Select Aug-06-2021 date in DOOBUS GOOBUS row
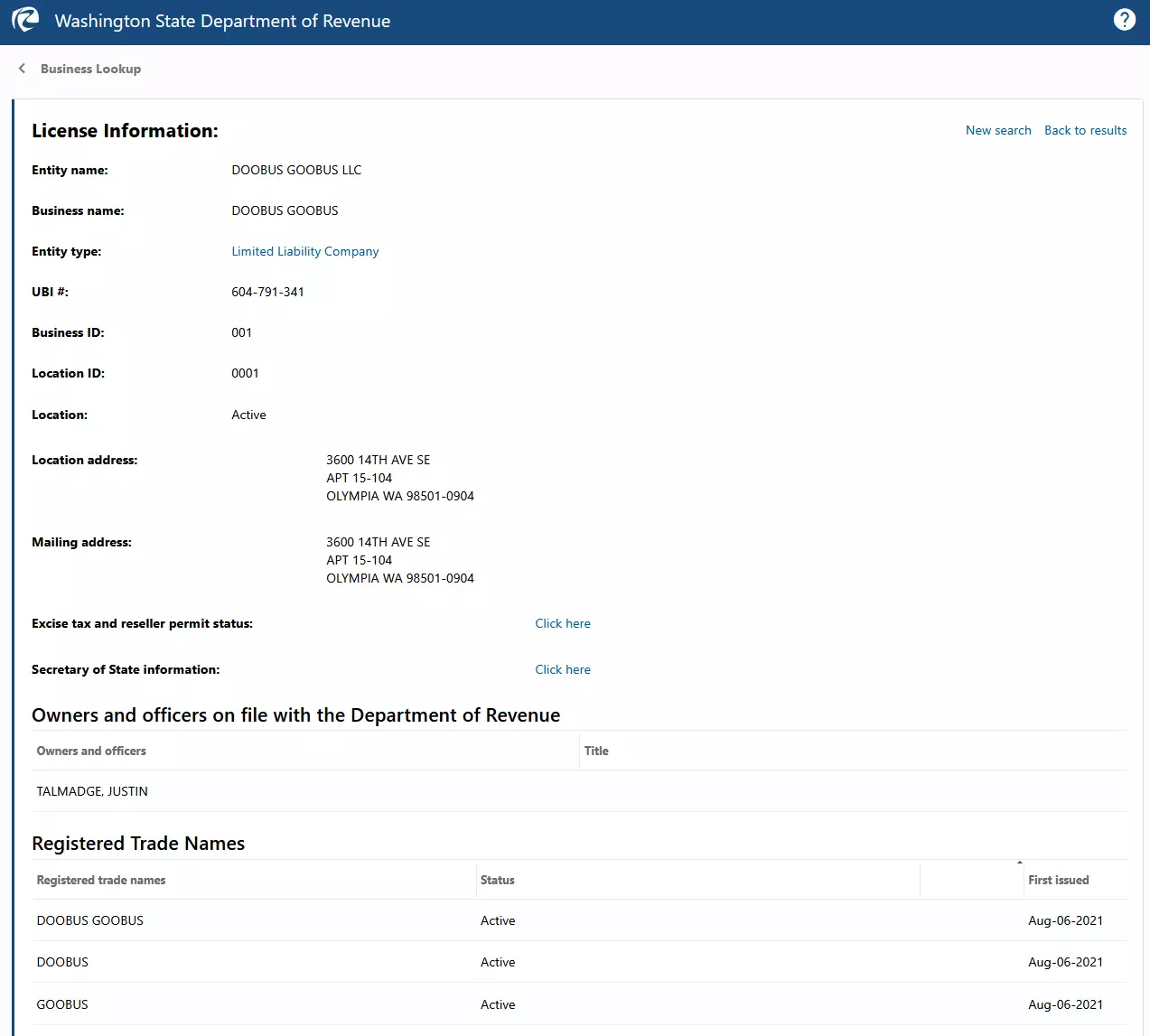The image size is (1150, 1036). tap(1065, 920)
